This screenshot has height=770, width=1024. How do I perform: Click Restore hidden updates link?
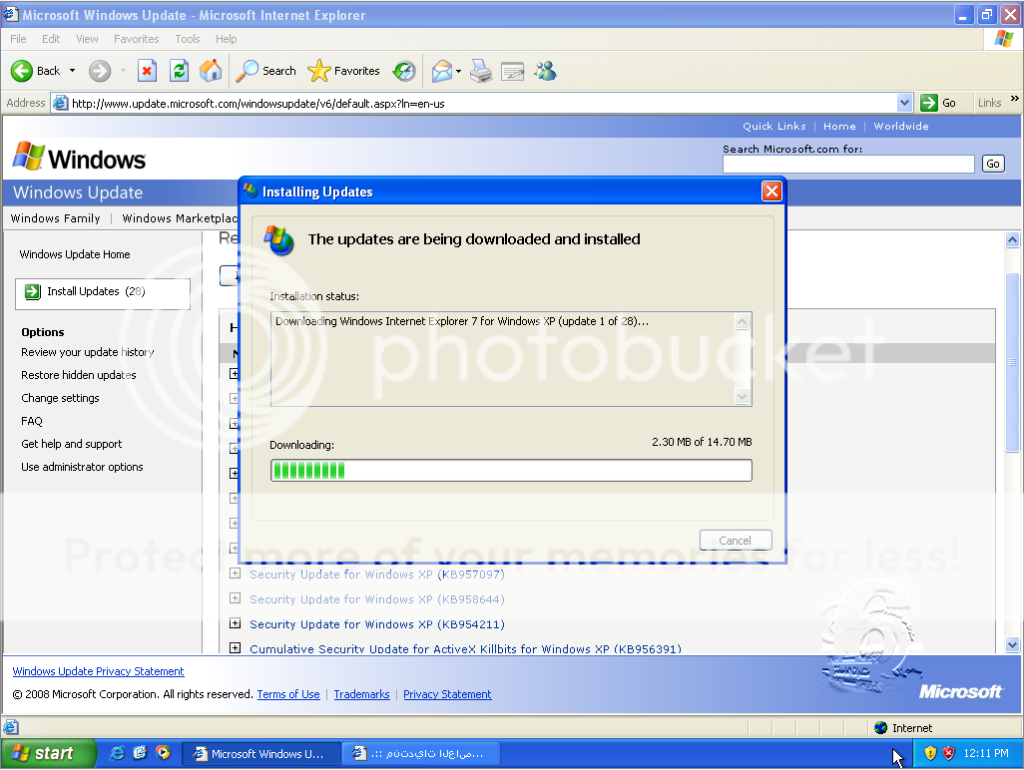click(x=78, y=375)
